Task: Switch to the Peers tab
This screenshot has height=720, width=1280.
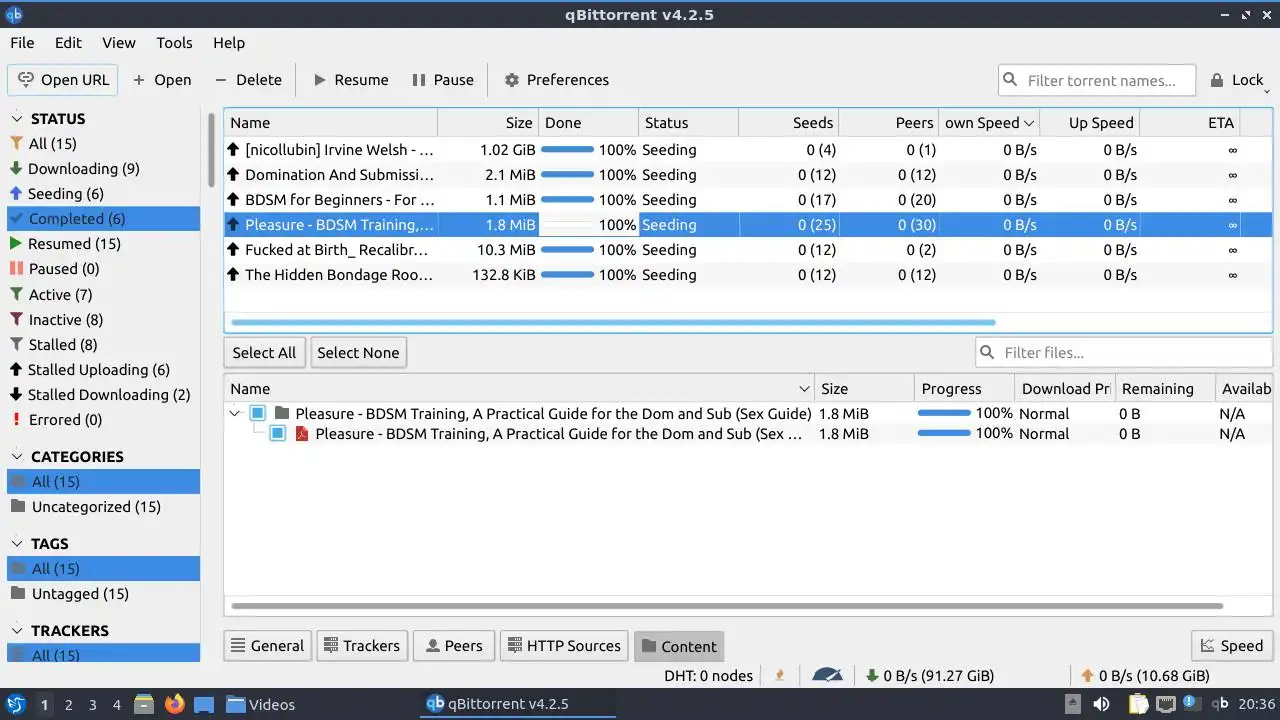Action: point(453,646)
